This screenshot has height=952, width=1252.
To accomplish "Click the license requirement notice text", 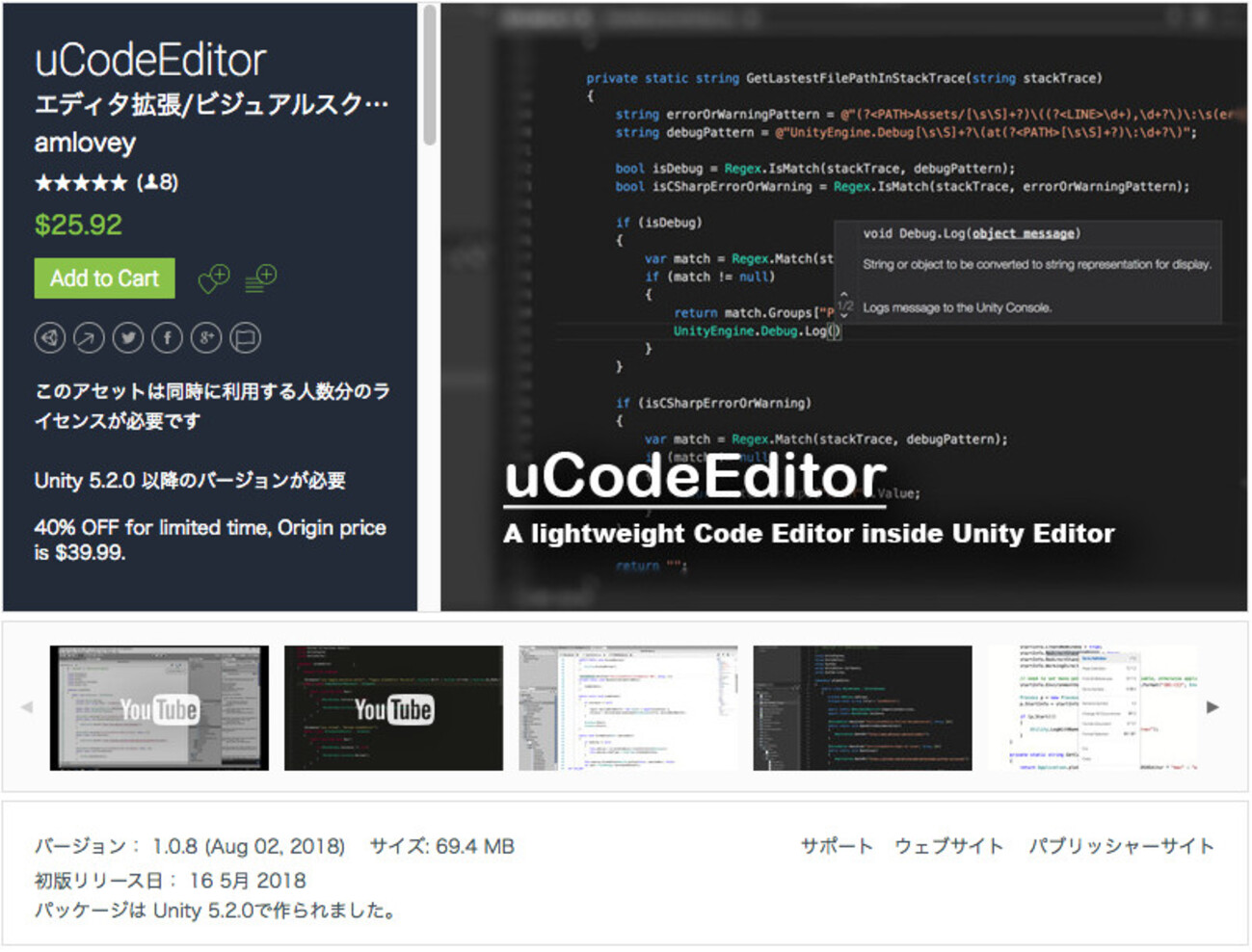I will tap(213, 406).
